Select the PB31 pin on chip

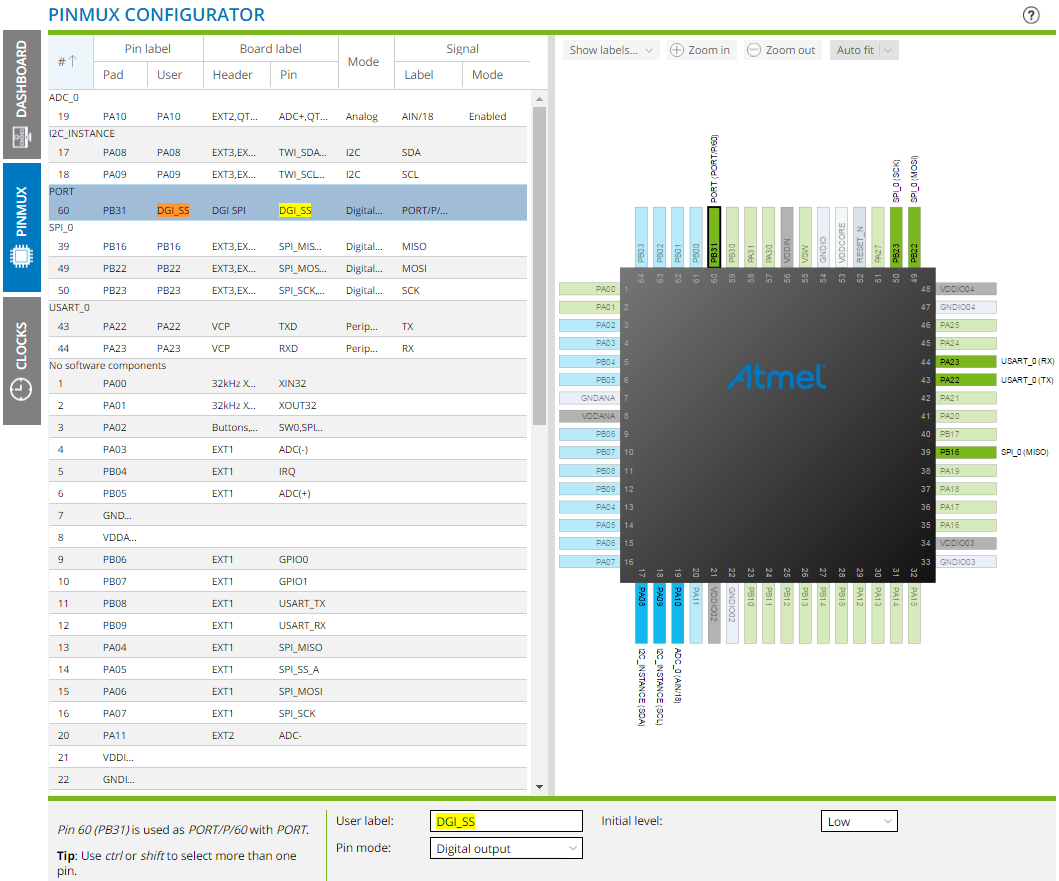714,236
